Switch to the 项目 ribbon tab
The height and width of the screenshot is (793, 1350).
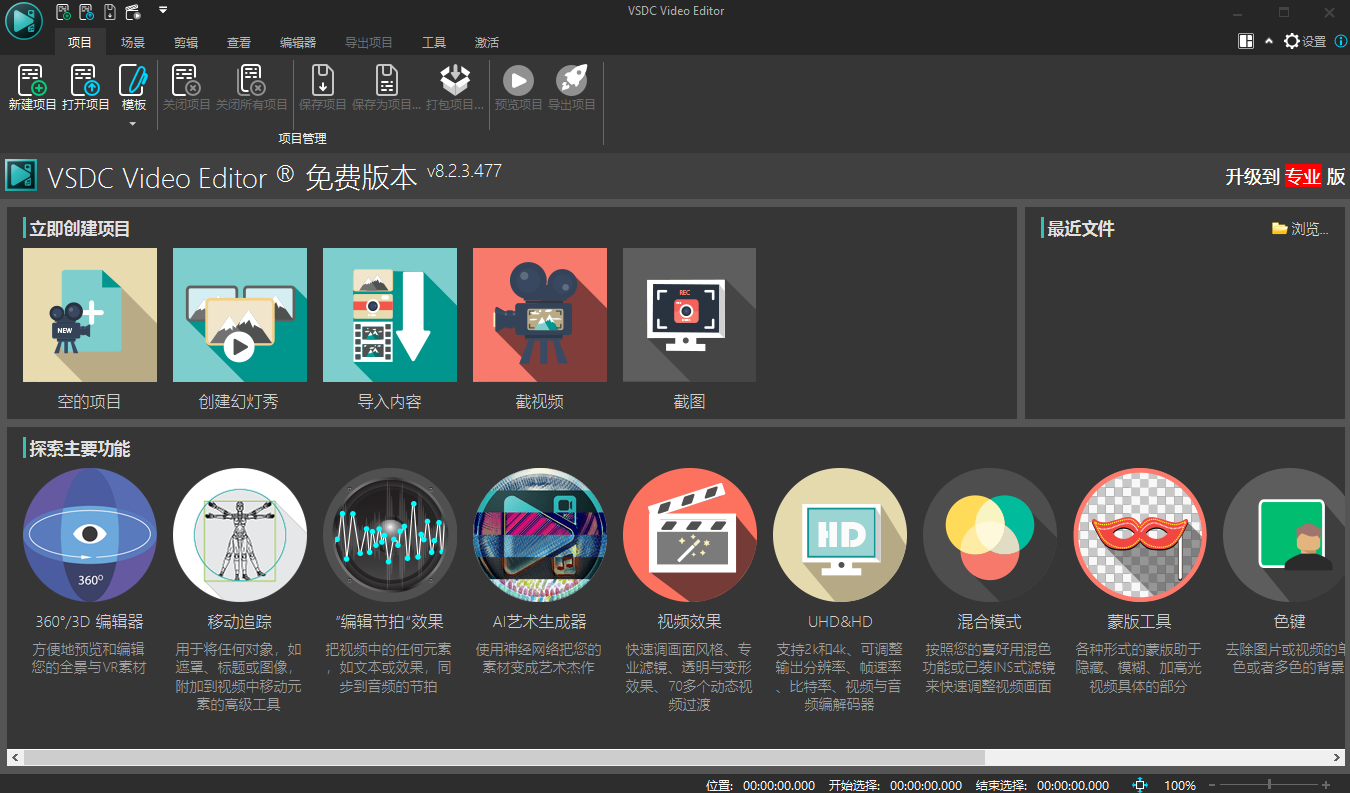click(80, 42)
